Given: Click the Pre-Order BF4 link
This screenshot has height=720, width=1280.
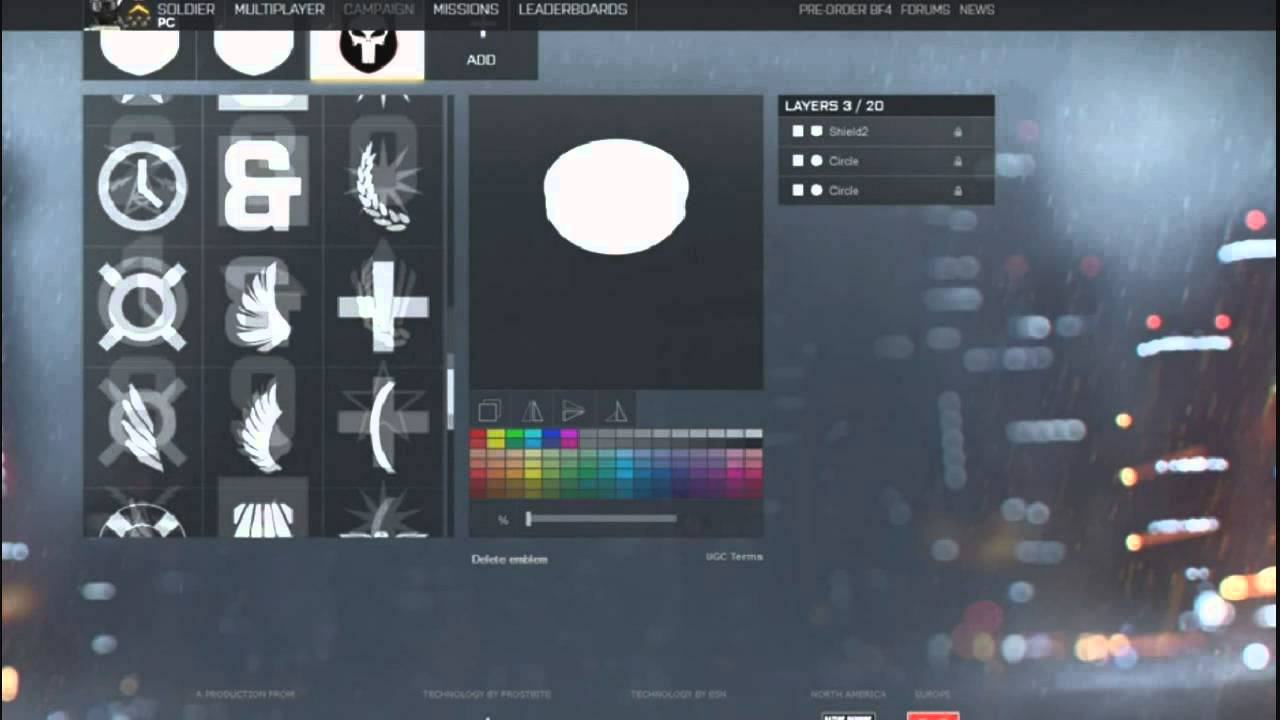Looking at the screenshot, I should tap(845, 9).
